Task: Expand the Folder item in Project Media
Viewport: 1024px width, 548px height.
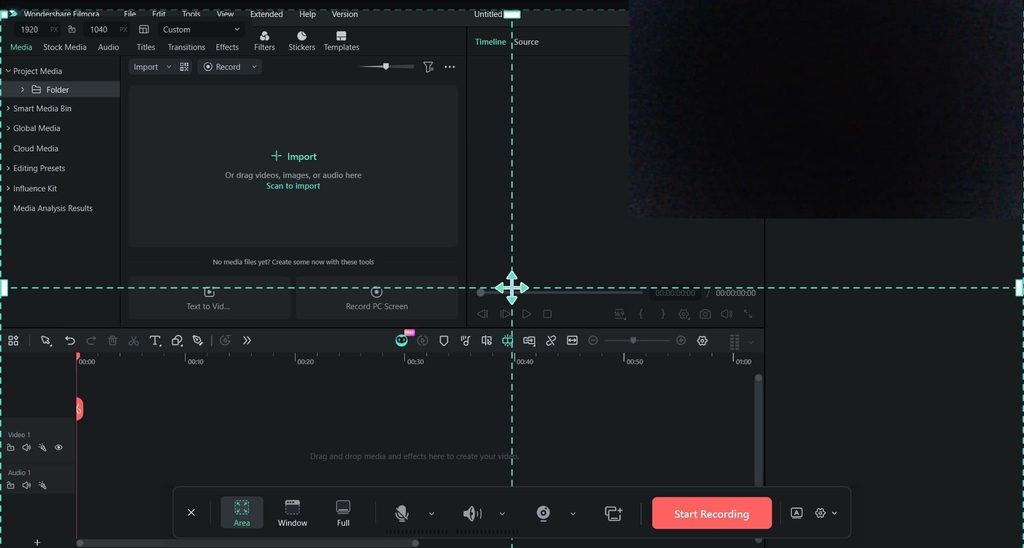Action: pos(22,89)
